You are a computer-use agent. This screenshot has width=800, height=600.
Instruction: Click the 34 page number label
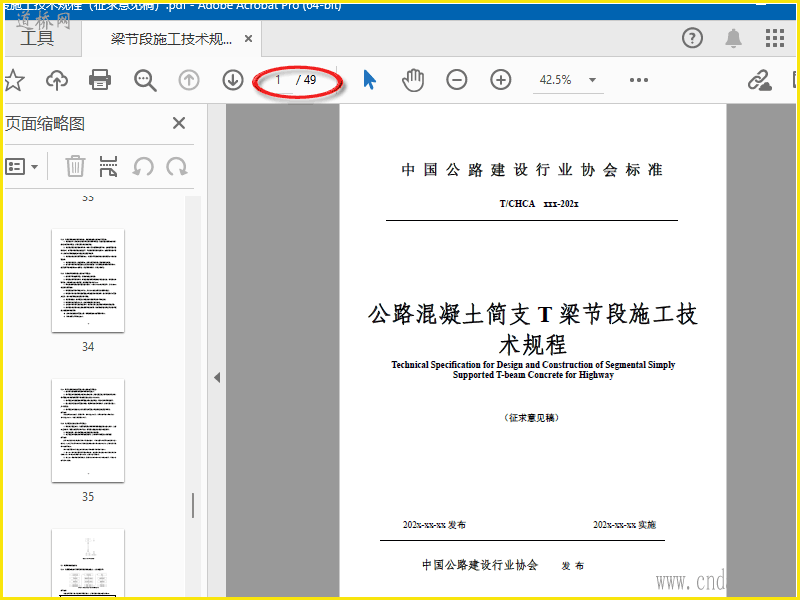tap(88, 347)
